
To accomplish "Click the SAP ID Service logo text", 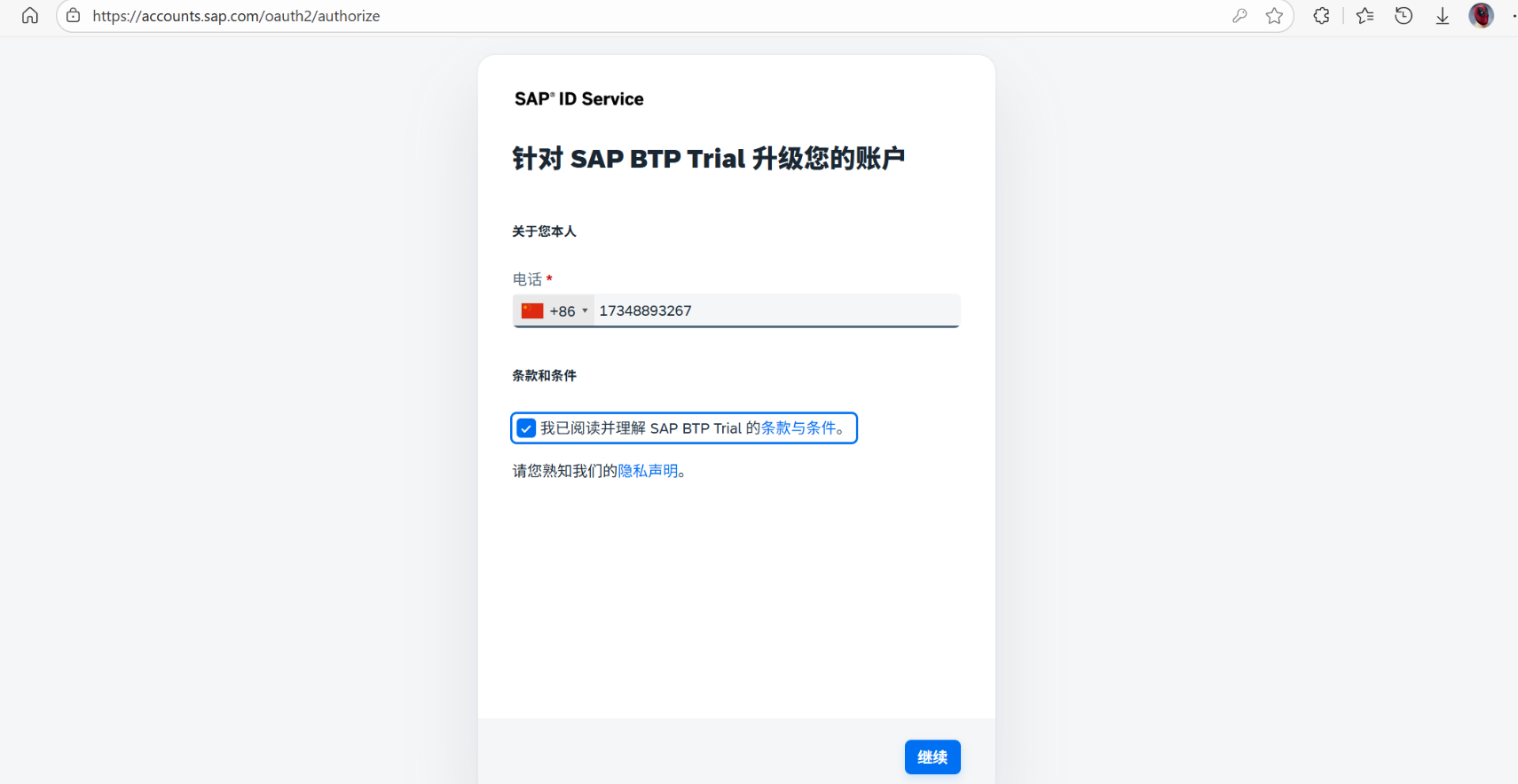I will coord(579,99).
